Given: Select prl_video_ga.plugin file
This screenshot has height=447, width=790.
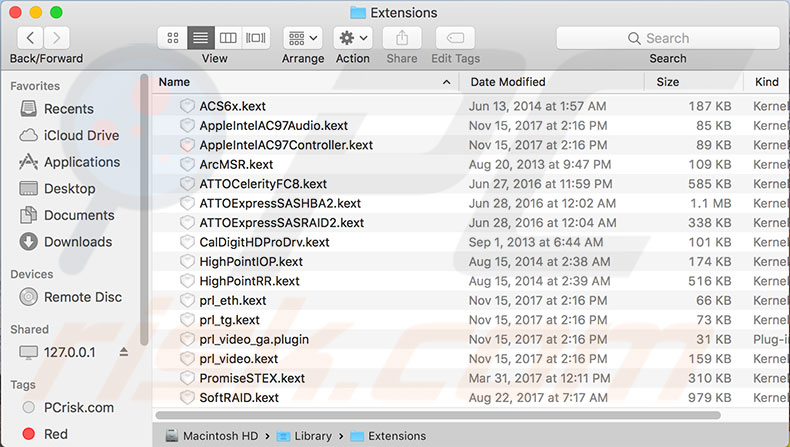Looking at the screenshot, I should tap(254, 340).
